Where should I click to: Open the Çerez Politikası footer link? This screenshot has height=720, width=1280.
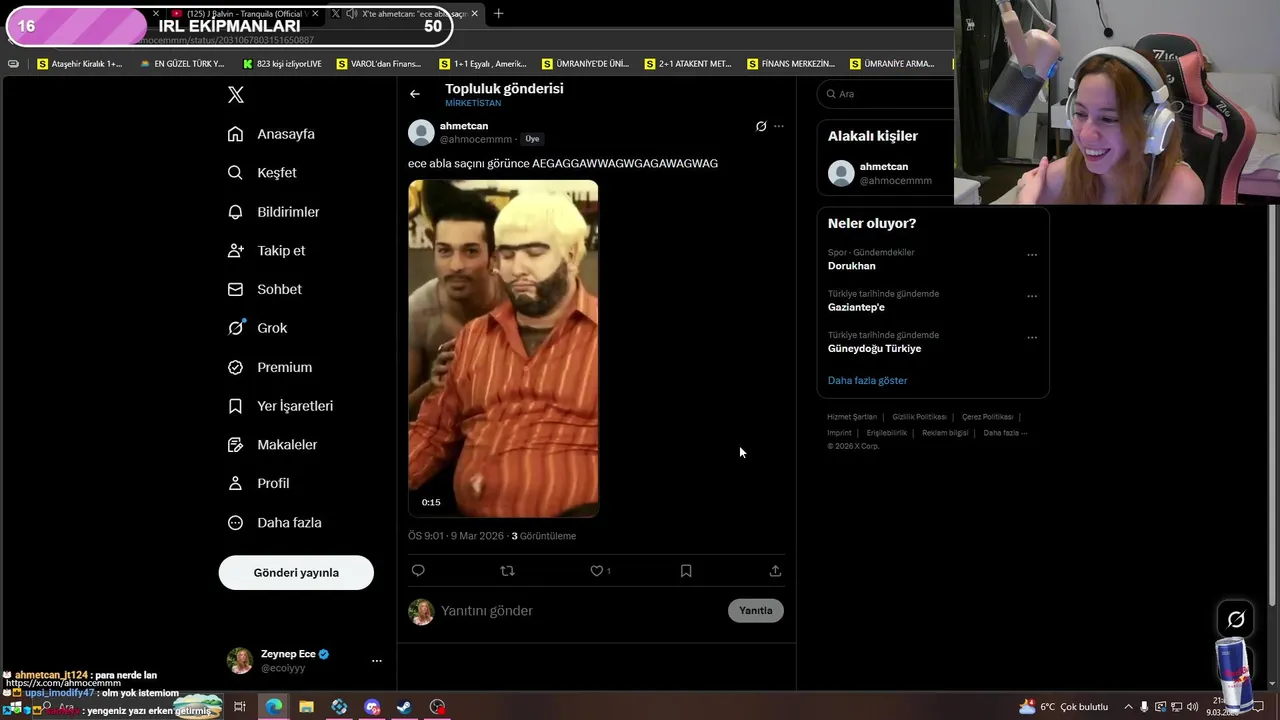[988, 417]
